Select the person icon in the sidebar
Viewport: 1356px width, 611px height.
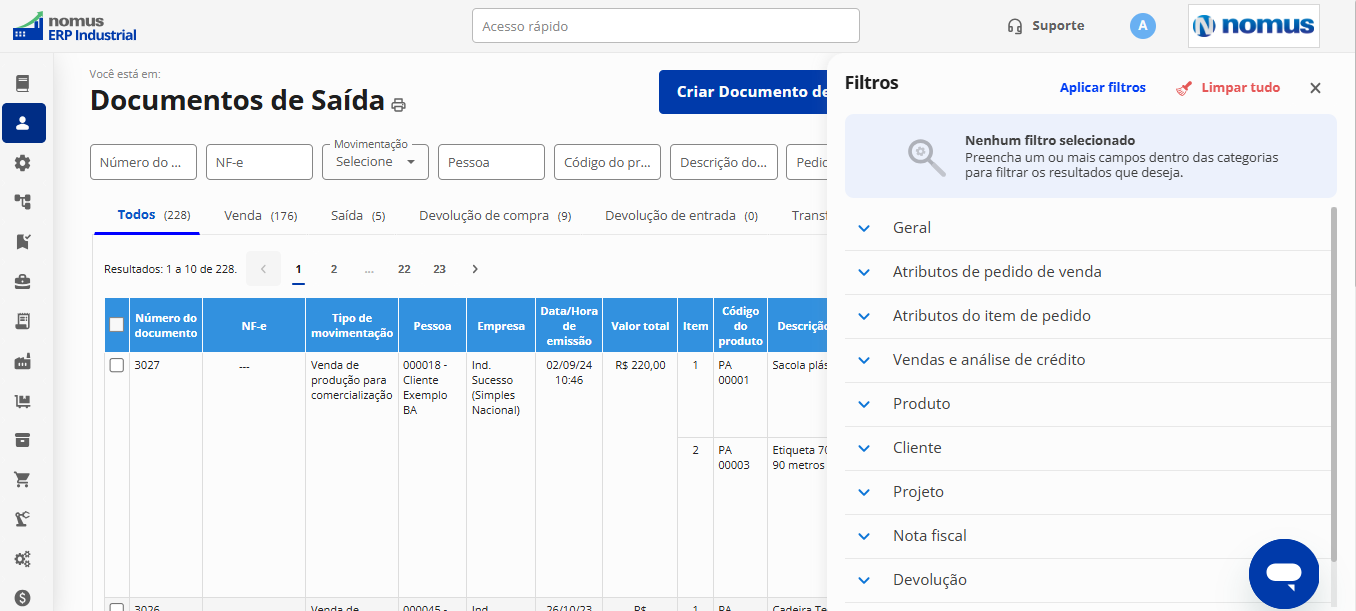coord(23,123)
